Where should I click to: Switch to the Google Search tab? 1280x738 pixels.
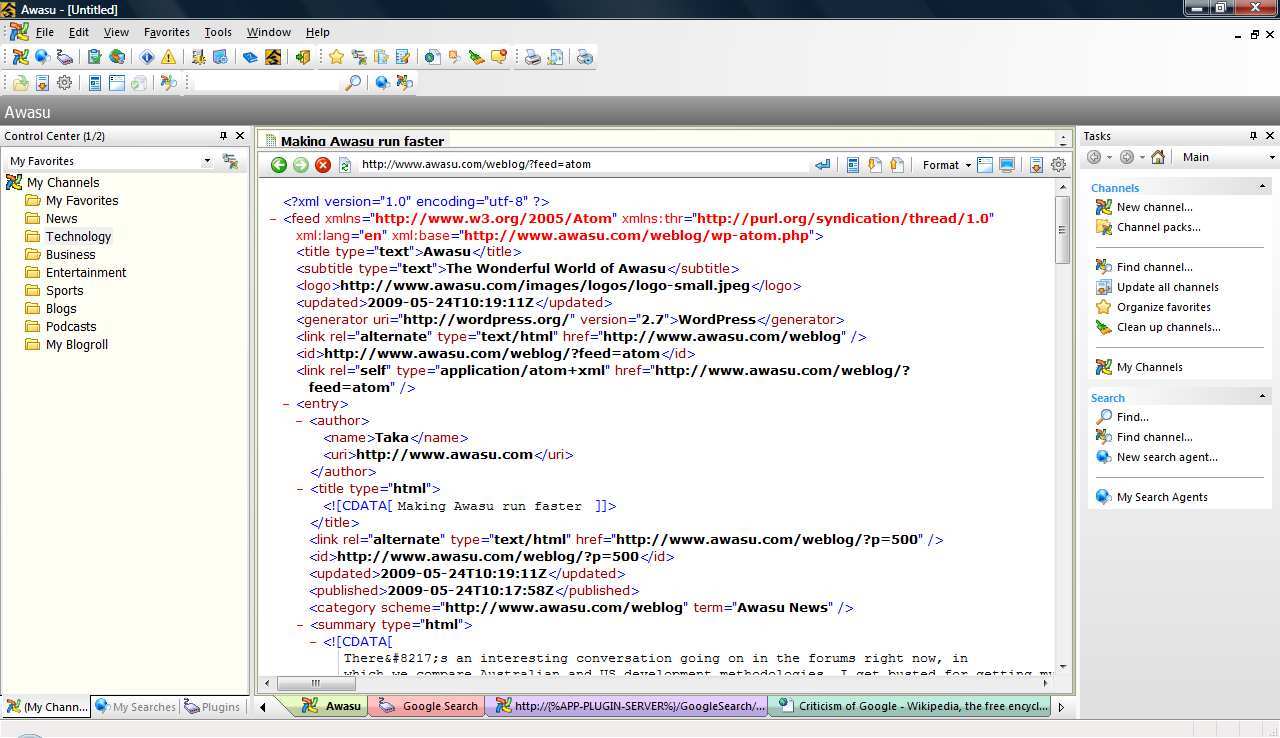428,706
